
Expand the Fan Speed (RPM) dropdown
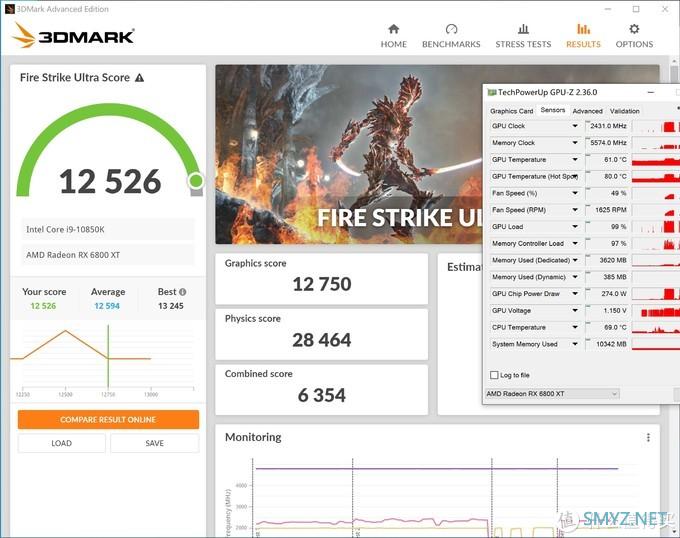[575, 210]
